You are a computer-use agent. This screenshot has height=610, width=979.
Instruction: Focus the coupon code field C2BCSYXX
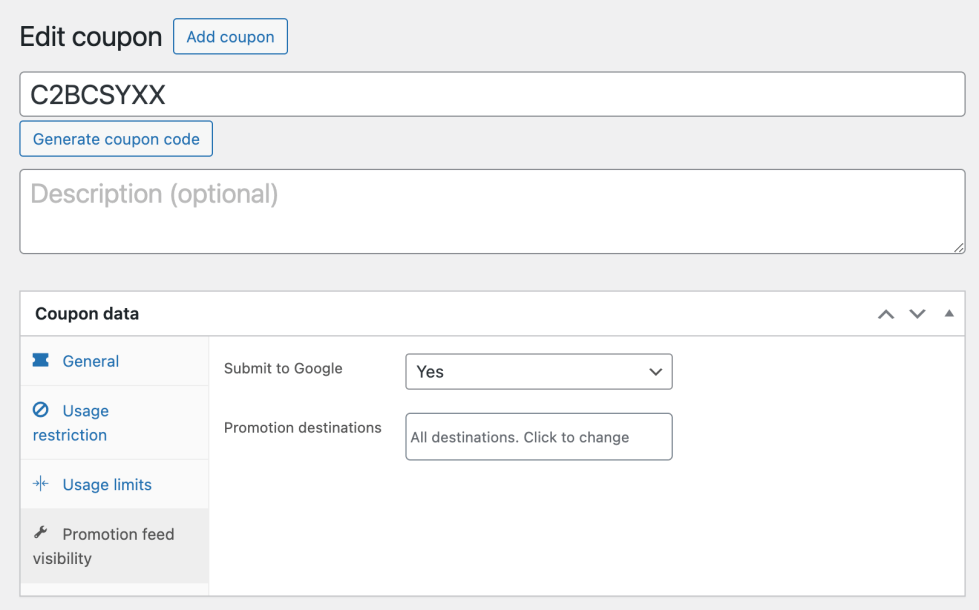coord(492,94)
